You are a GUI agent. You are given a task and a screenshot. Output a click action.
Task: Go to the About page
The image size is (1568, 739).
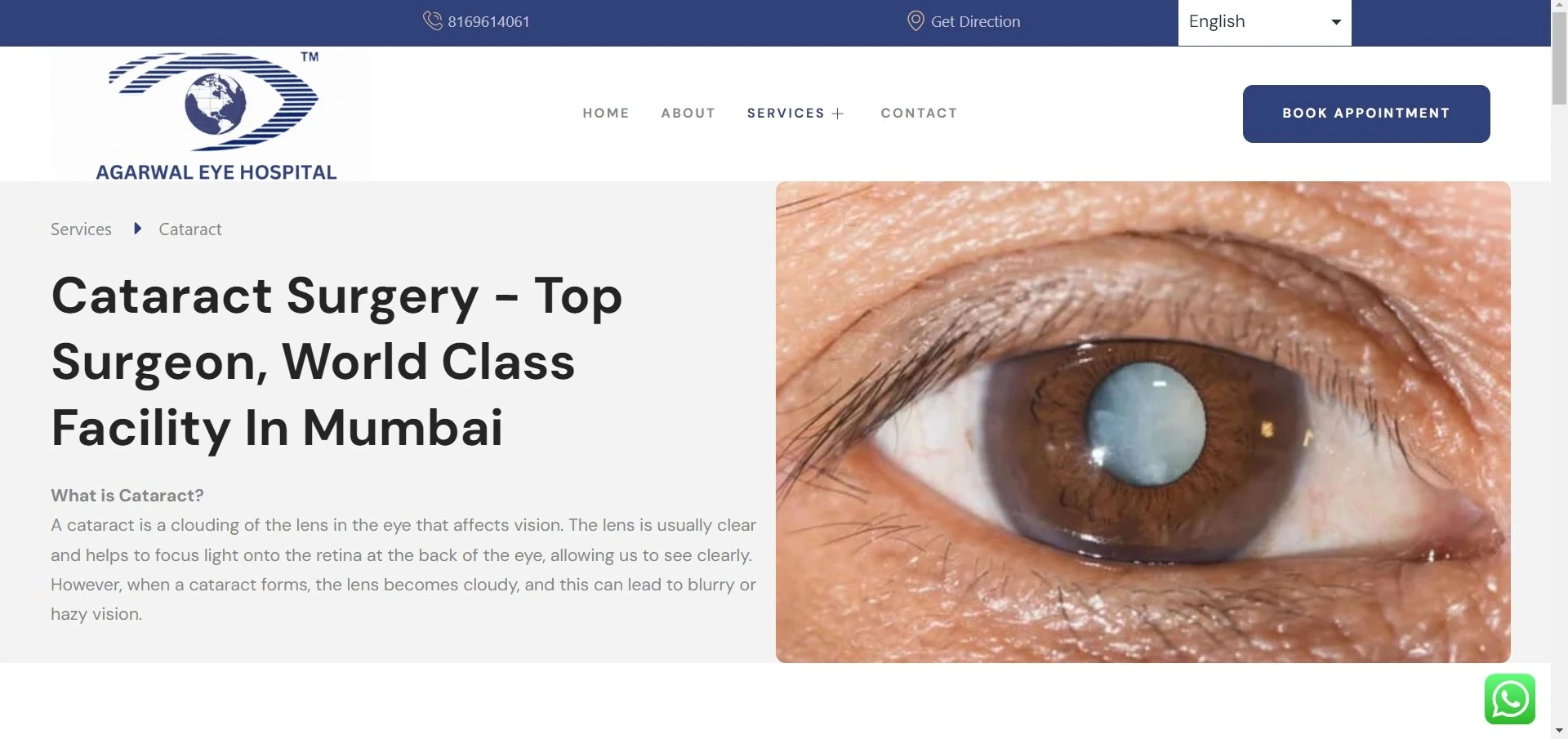click(x=688, y=114)
